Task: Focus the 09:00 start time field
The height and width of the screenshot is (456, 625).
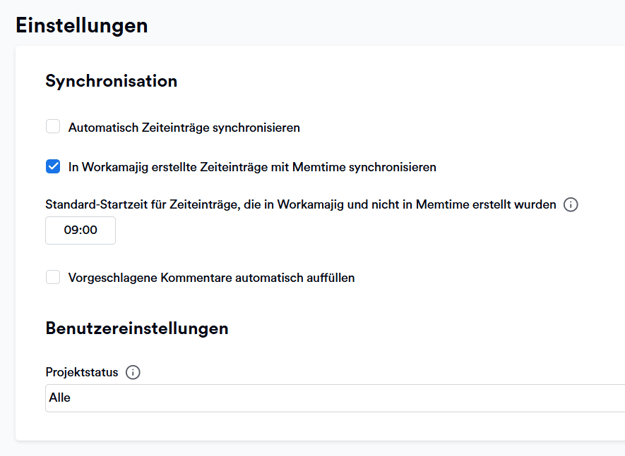Action: [x=80, y=230]
